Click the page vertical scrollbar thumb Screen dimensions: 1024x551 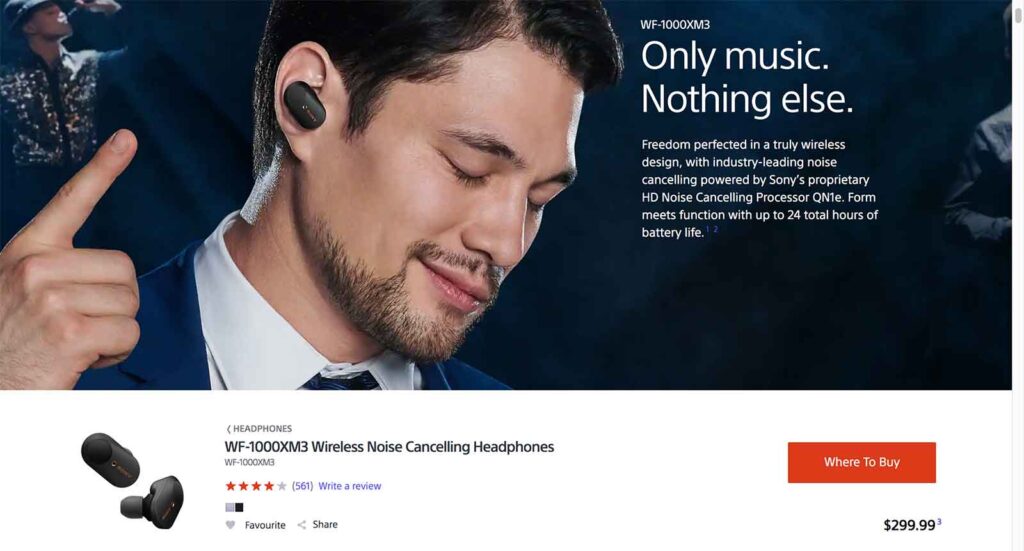[x=1017, y=12]
